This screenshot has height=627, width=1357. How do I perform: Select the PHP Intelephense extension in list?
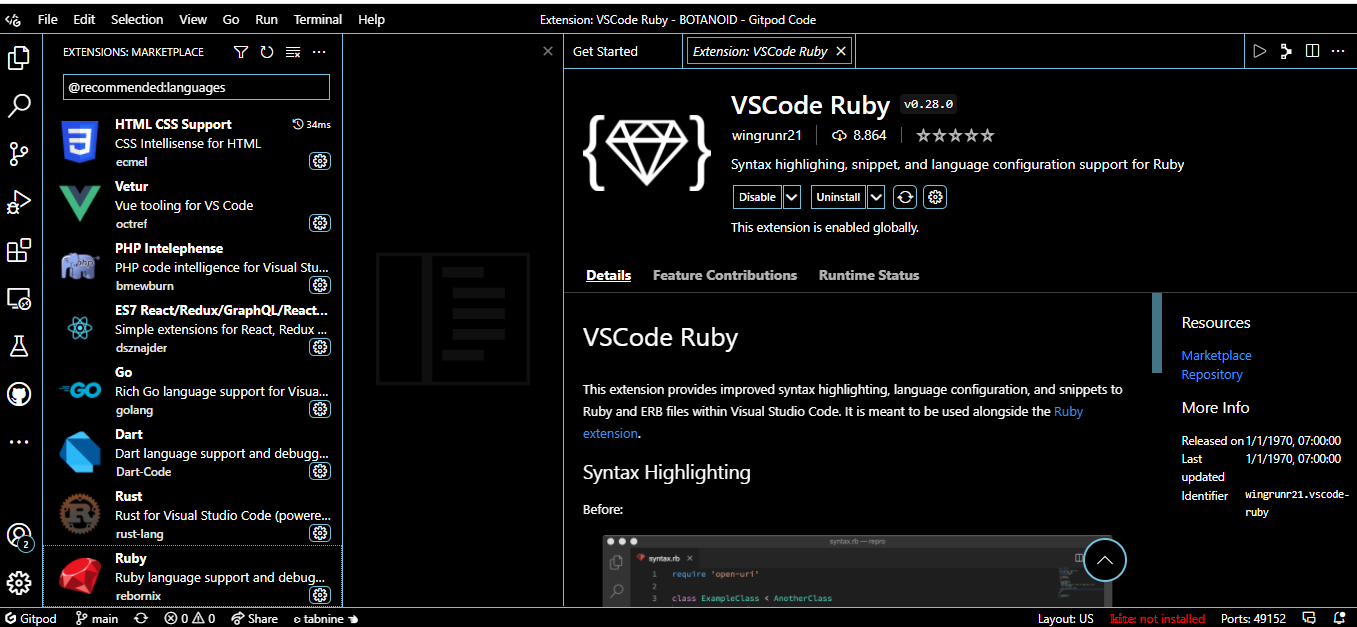[193, 266]
